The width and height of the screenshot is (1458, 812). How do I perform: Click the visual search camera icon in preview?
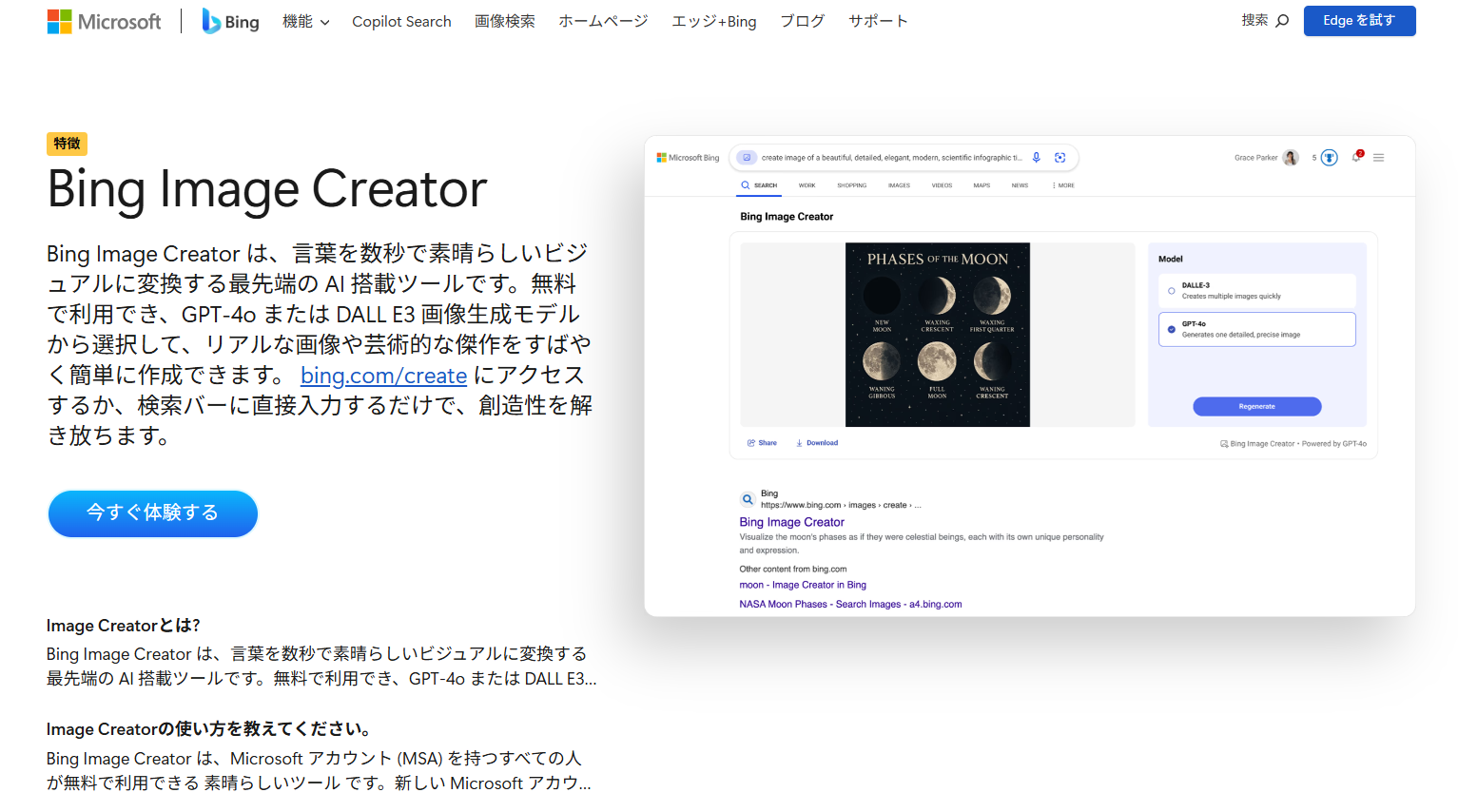[x=1060, y=158]
